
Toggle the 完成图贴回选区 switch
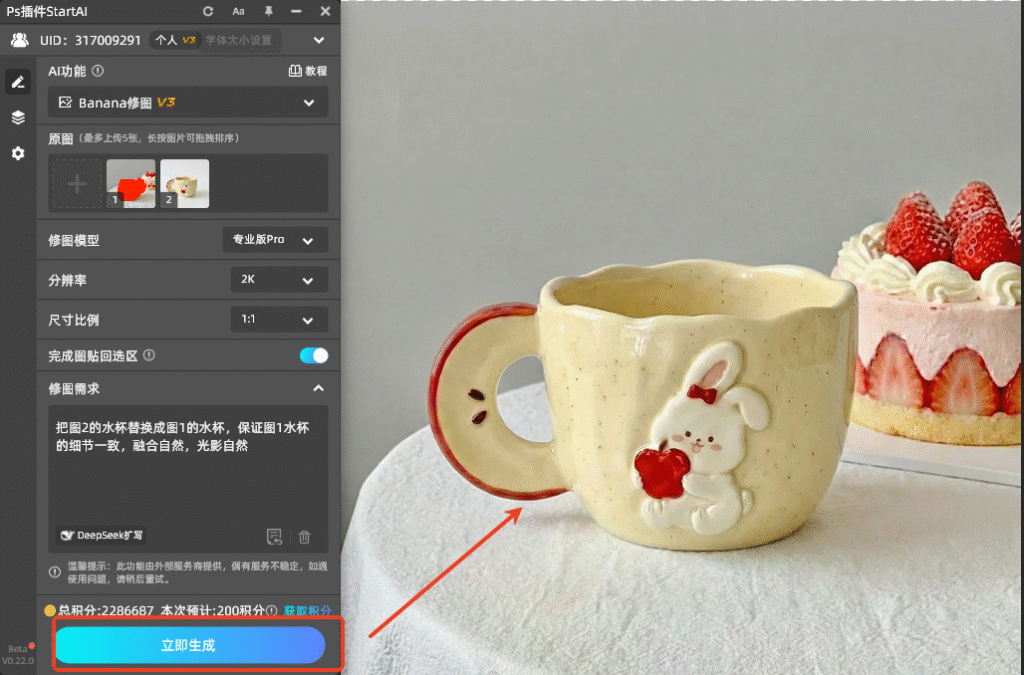point(314,355)
